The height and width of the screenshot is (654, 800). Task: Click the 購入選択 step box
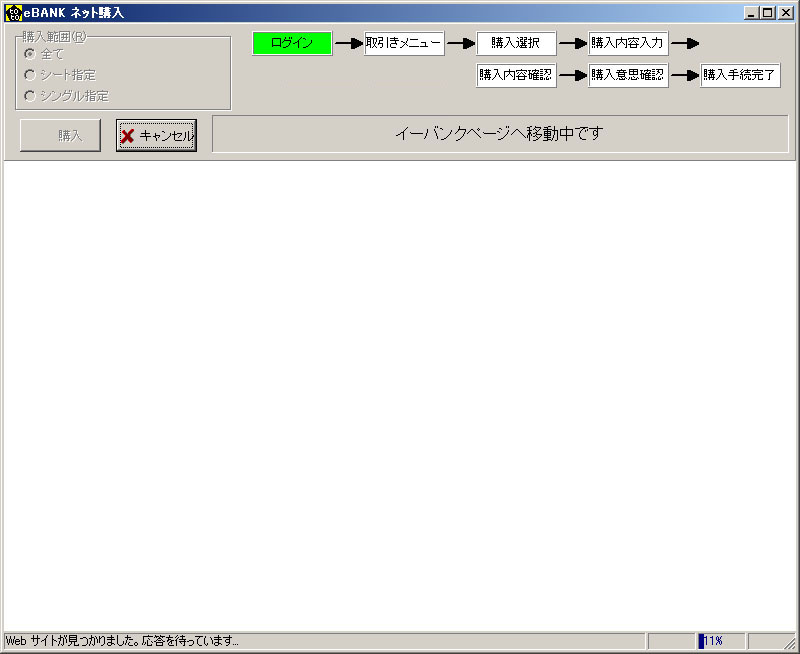pos(516,44)
